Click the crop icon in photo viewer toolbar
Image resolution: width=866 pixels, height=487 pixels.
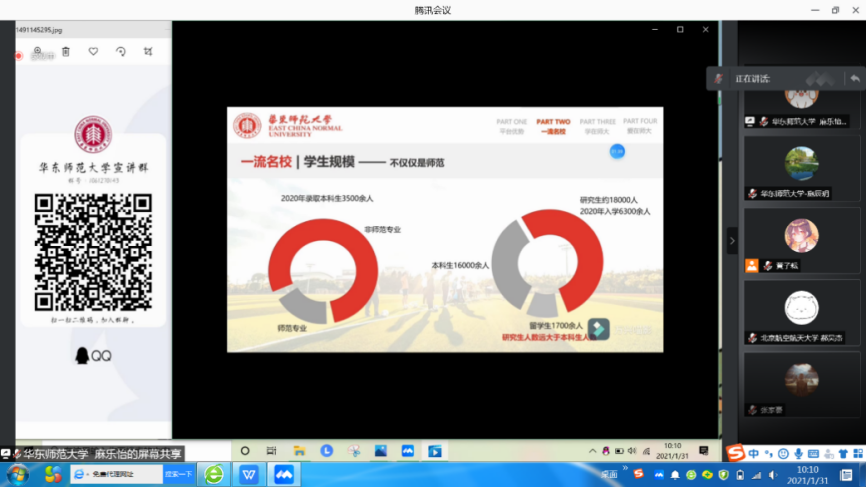pyautogui.click(x=148, y=51)
